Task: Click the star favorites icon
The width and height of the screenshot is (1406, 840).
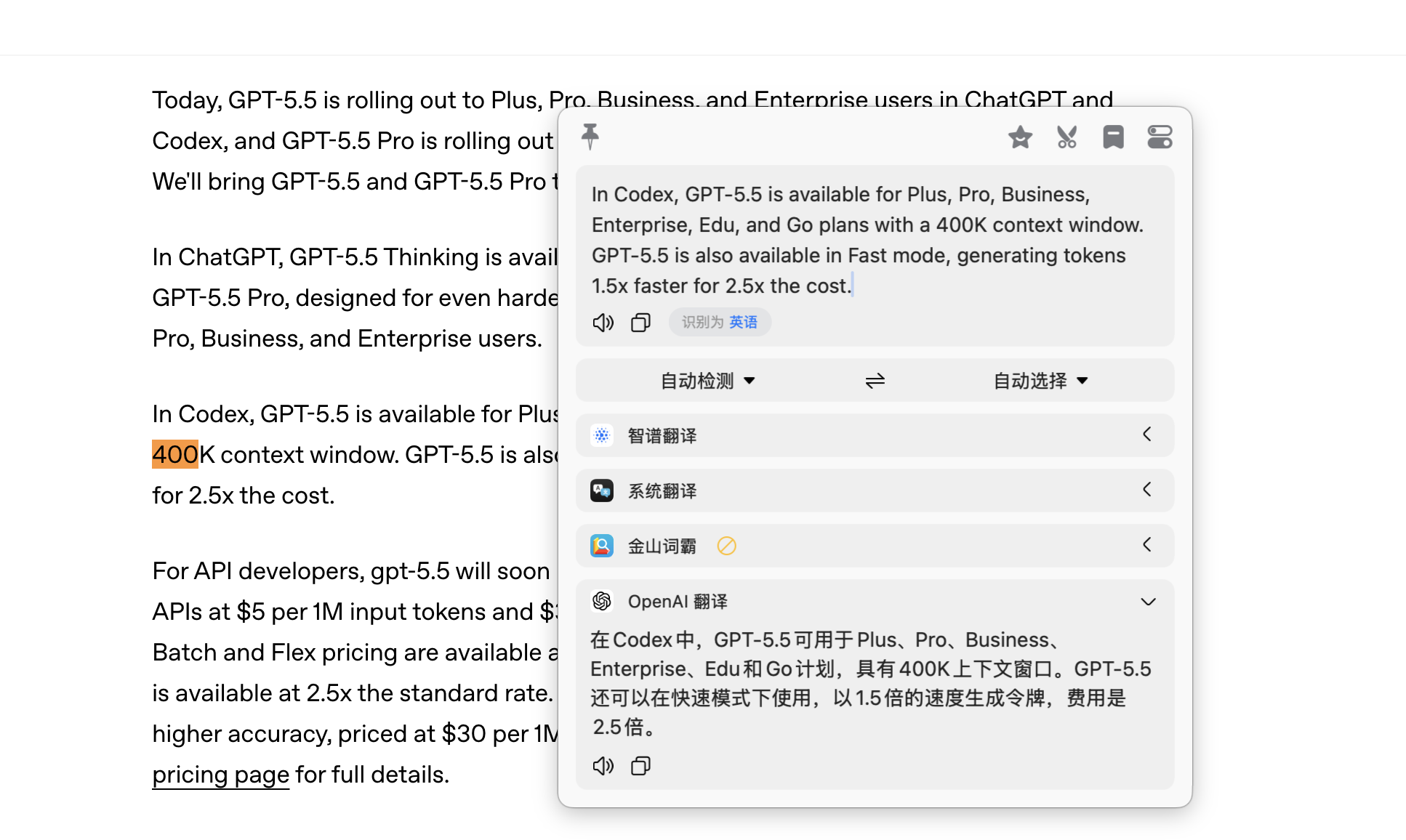Action: pos(1020,137)
